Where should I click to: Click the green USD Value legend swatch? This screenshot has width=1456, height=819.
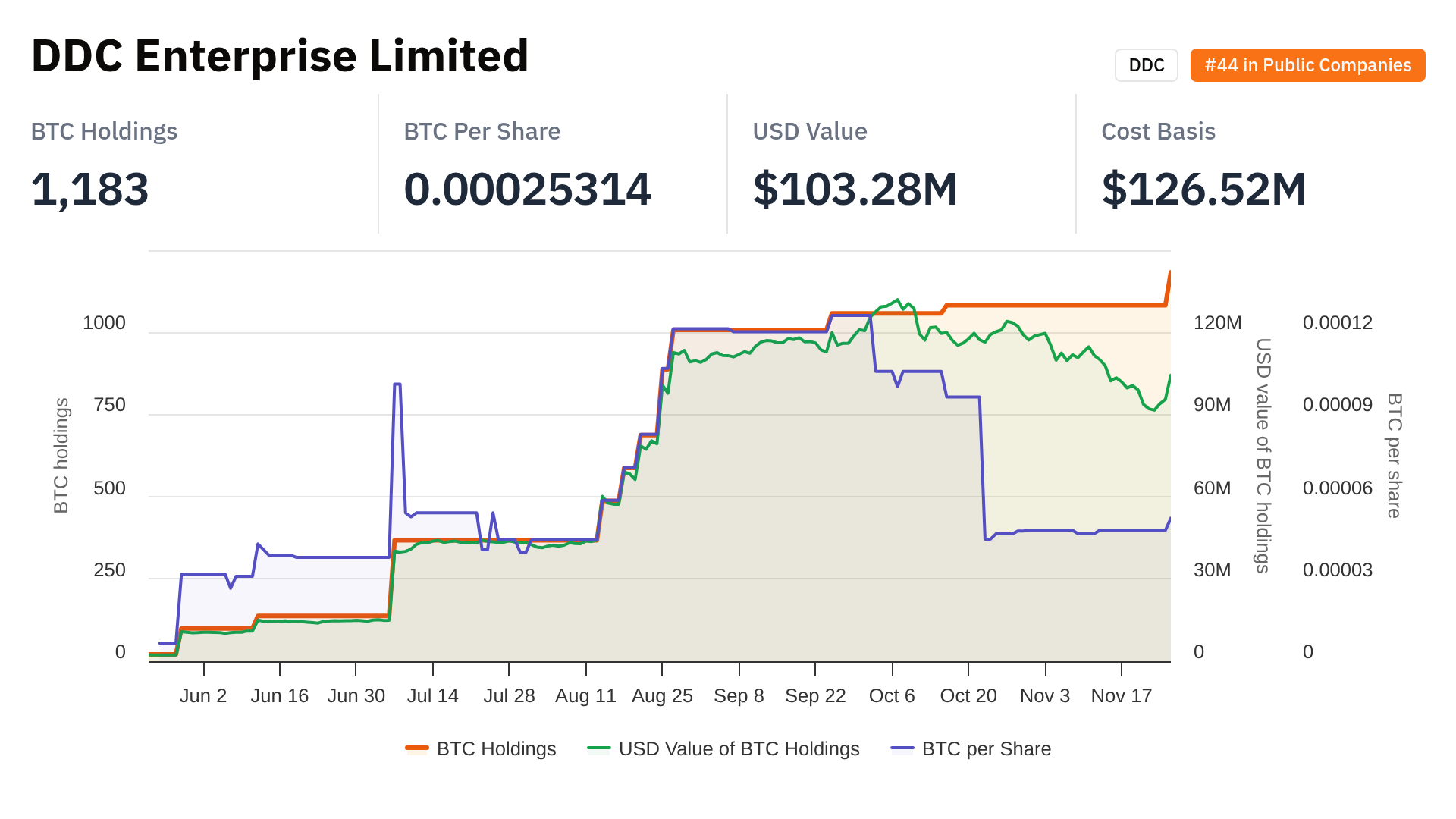[599, 748]
